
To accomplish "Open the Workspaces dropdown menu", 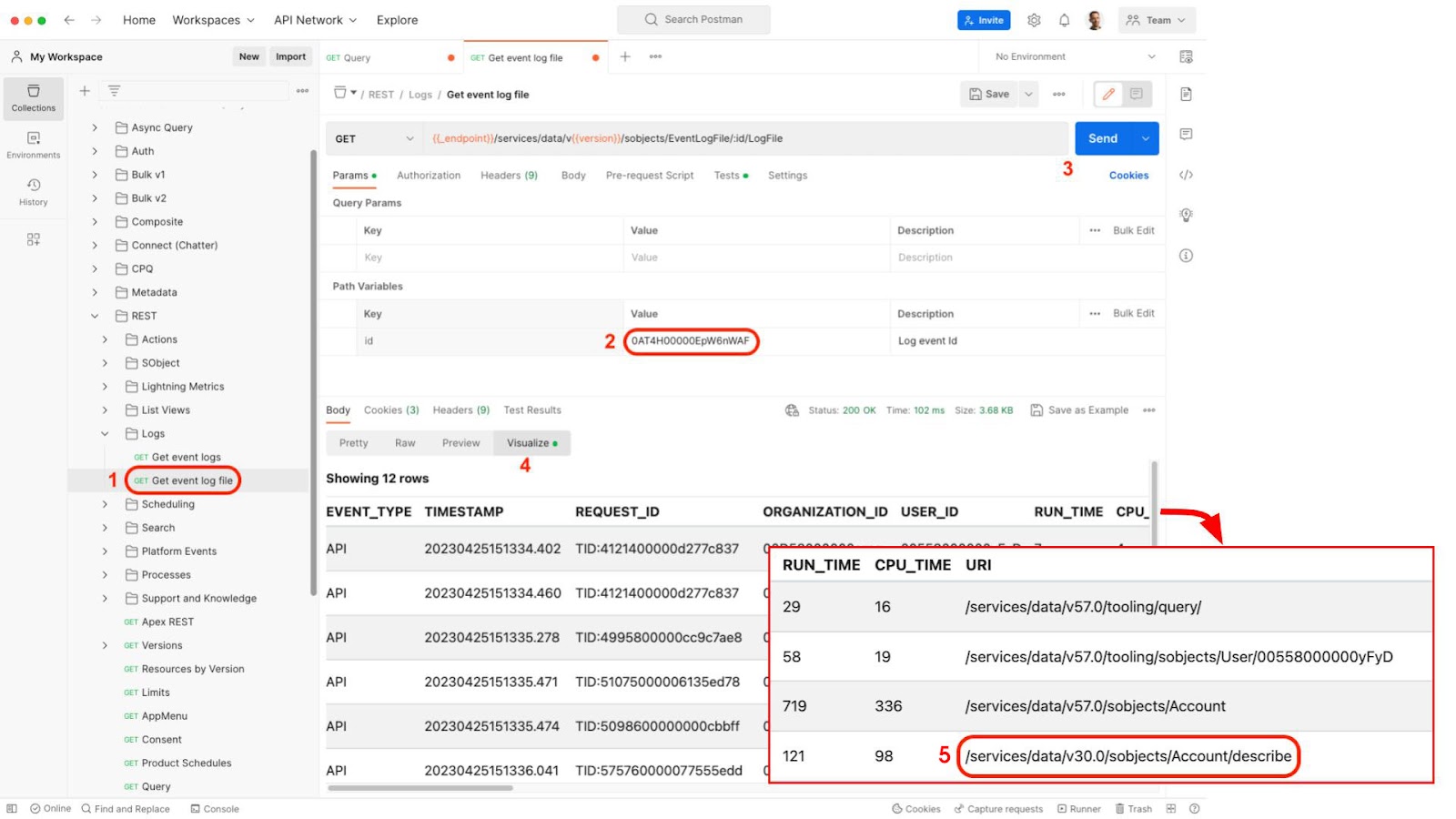I will pyautogui.click(x=214, y=20).
